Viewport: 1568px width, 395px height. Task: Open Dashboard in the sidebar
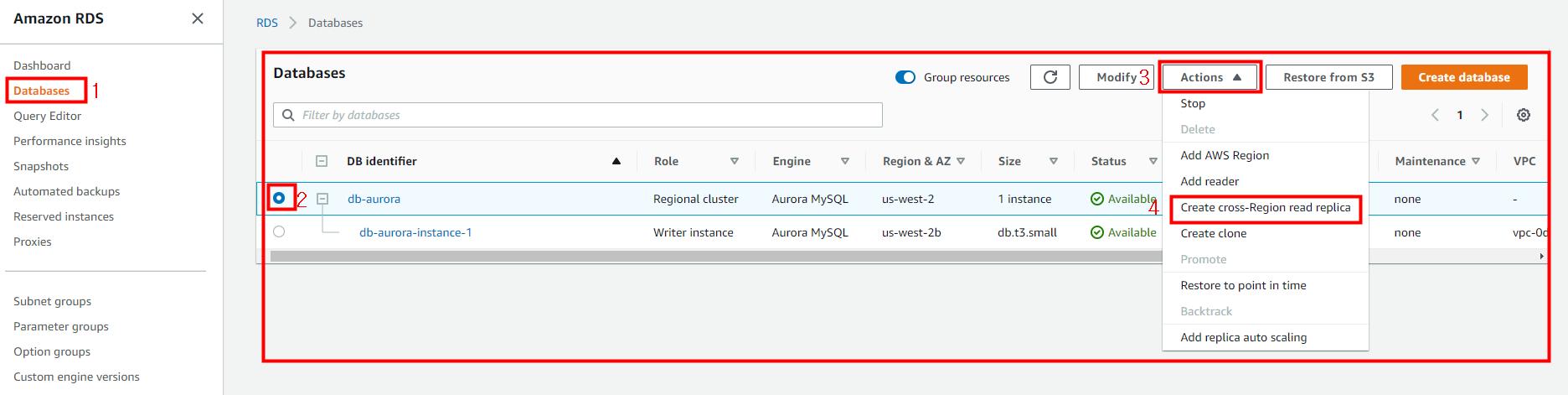42,65
